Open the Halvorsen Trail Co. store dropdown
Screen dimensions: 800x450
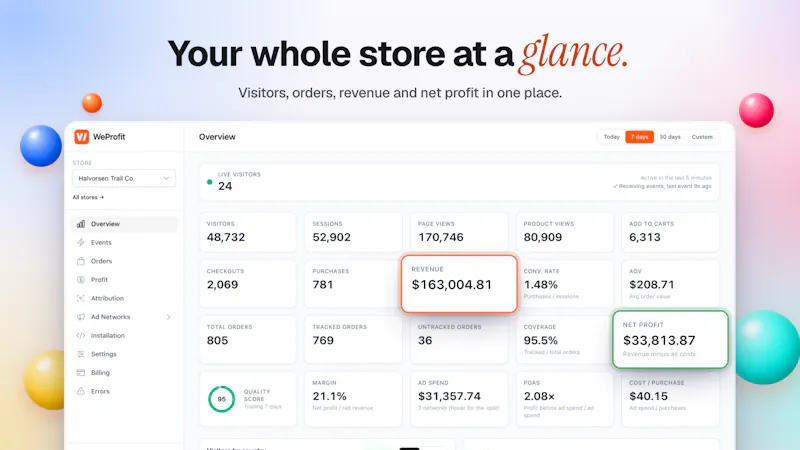(124, 178)
